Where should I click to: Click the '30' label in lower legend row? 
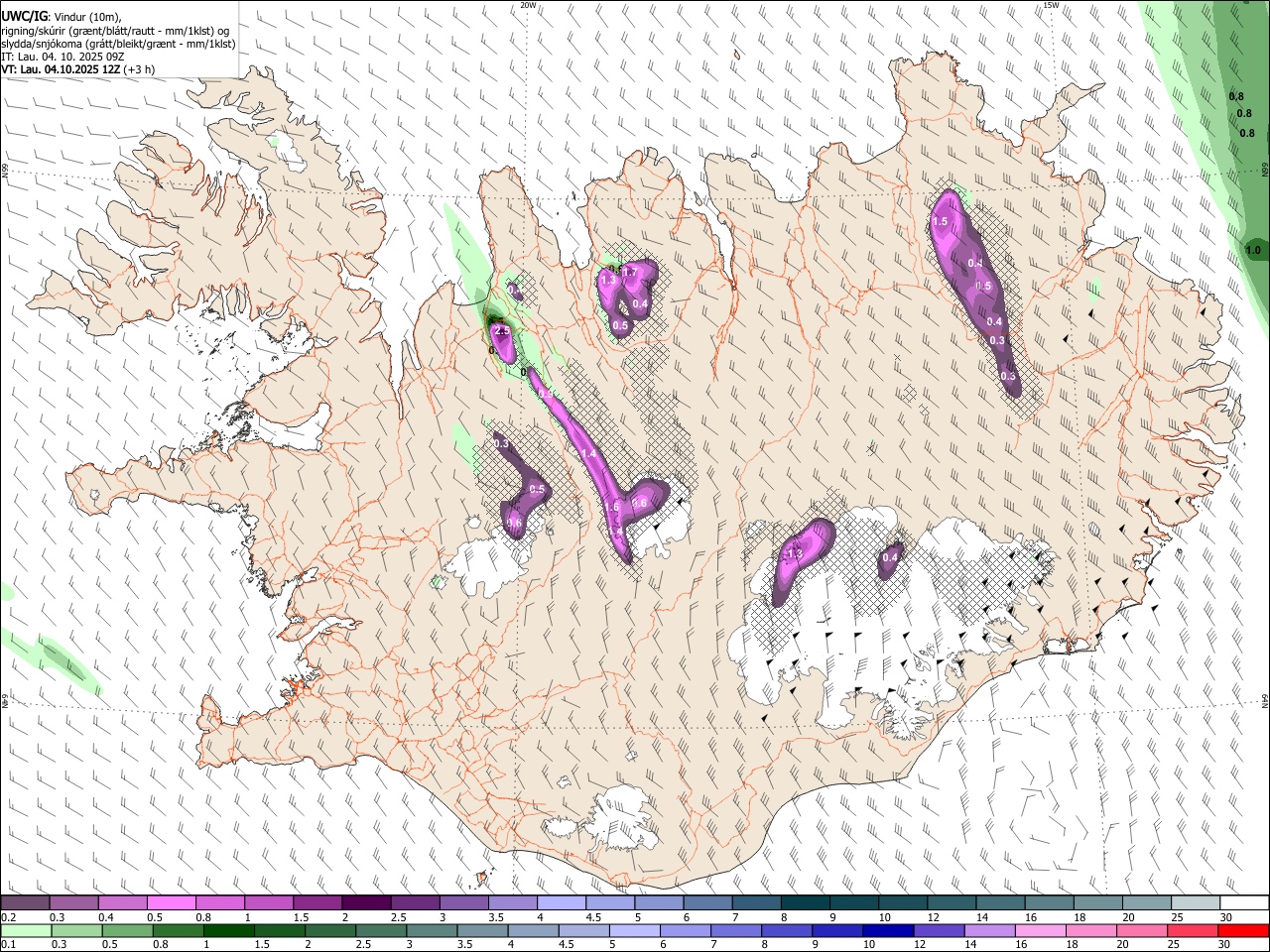coord(1226,944)
